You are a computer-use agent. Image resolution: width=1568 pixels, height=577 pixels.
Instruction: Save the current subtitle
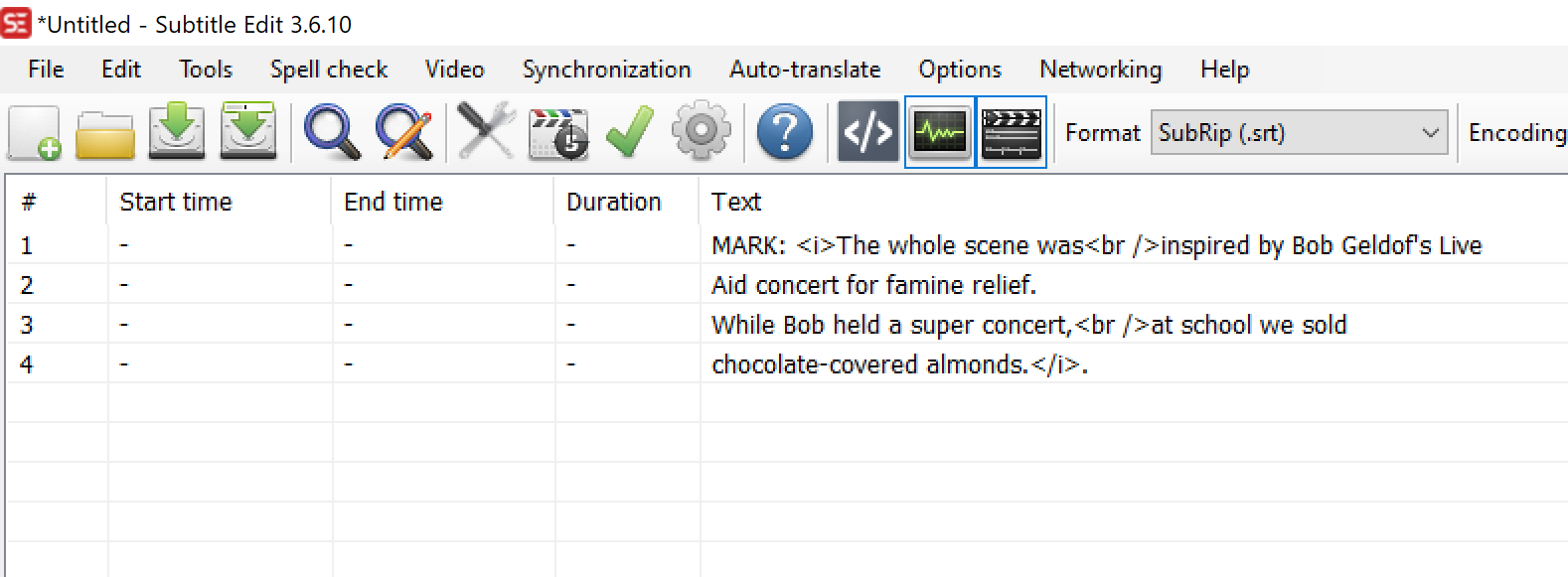coord(176,132)
